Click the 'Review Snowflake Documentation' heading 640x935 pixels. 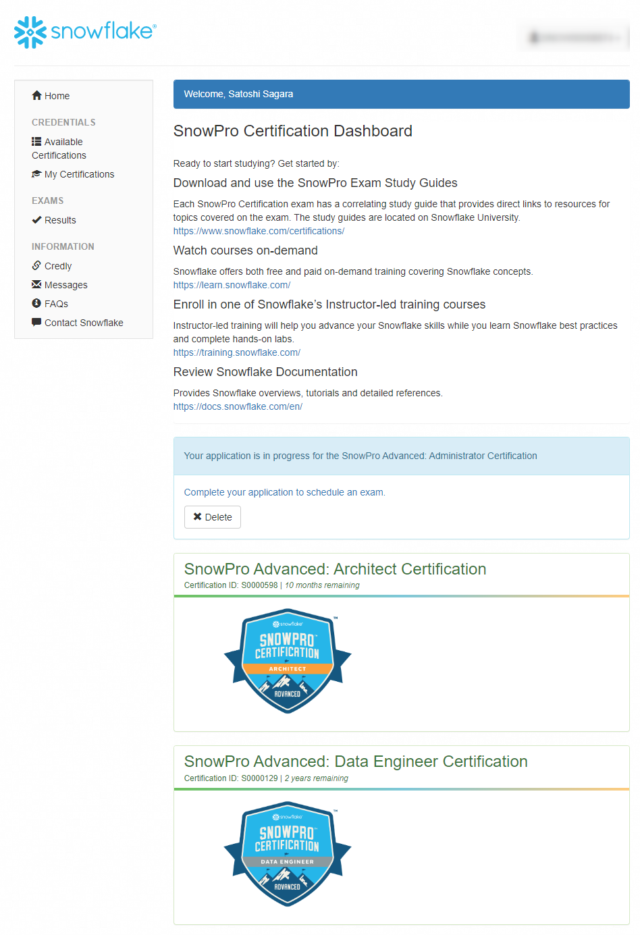tap(265, 371)
